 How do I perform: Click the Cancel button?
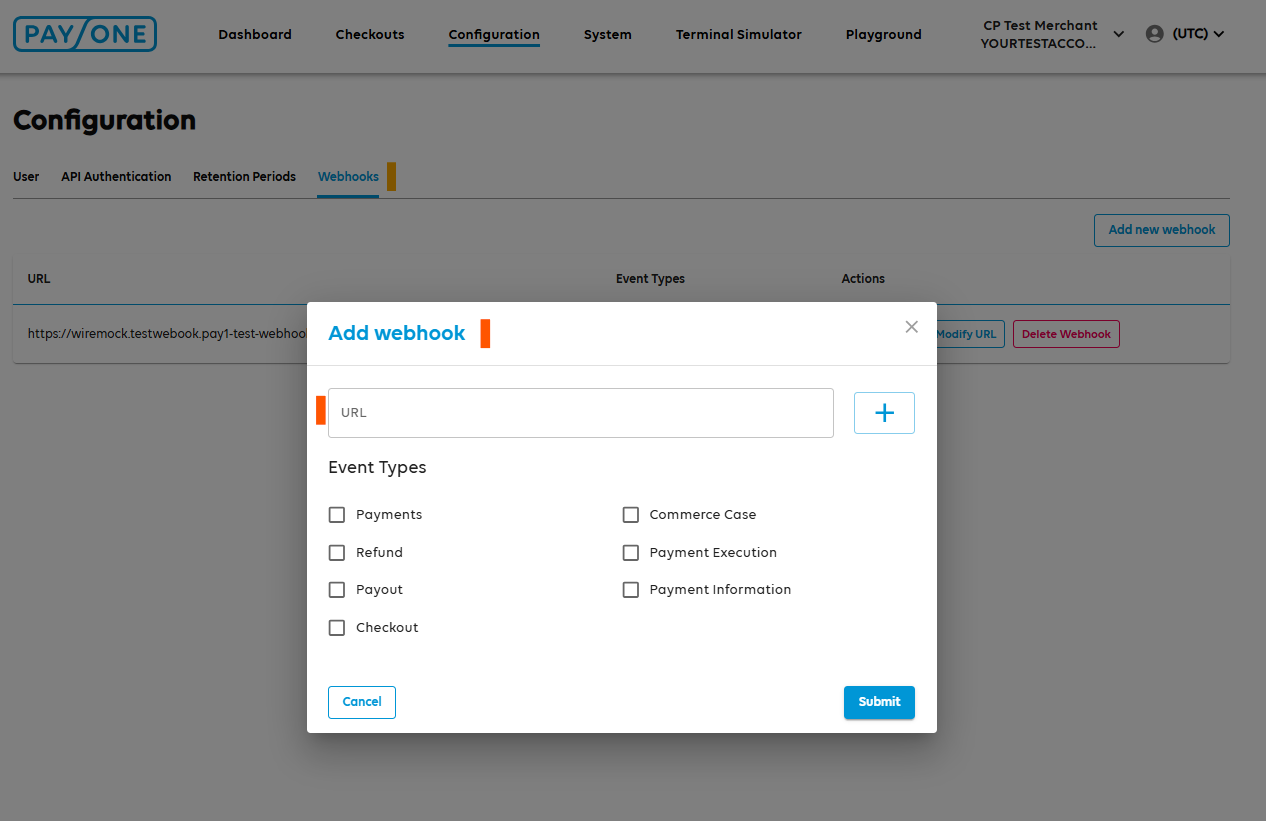362,702
